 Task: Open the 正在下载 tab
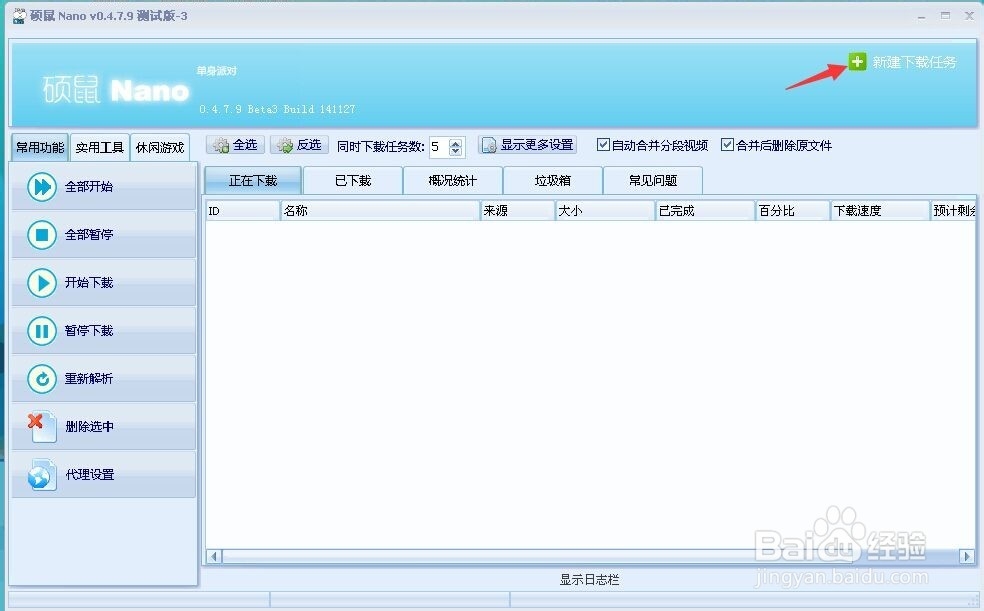253,181
